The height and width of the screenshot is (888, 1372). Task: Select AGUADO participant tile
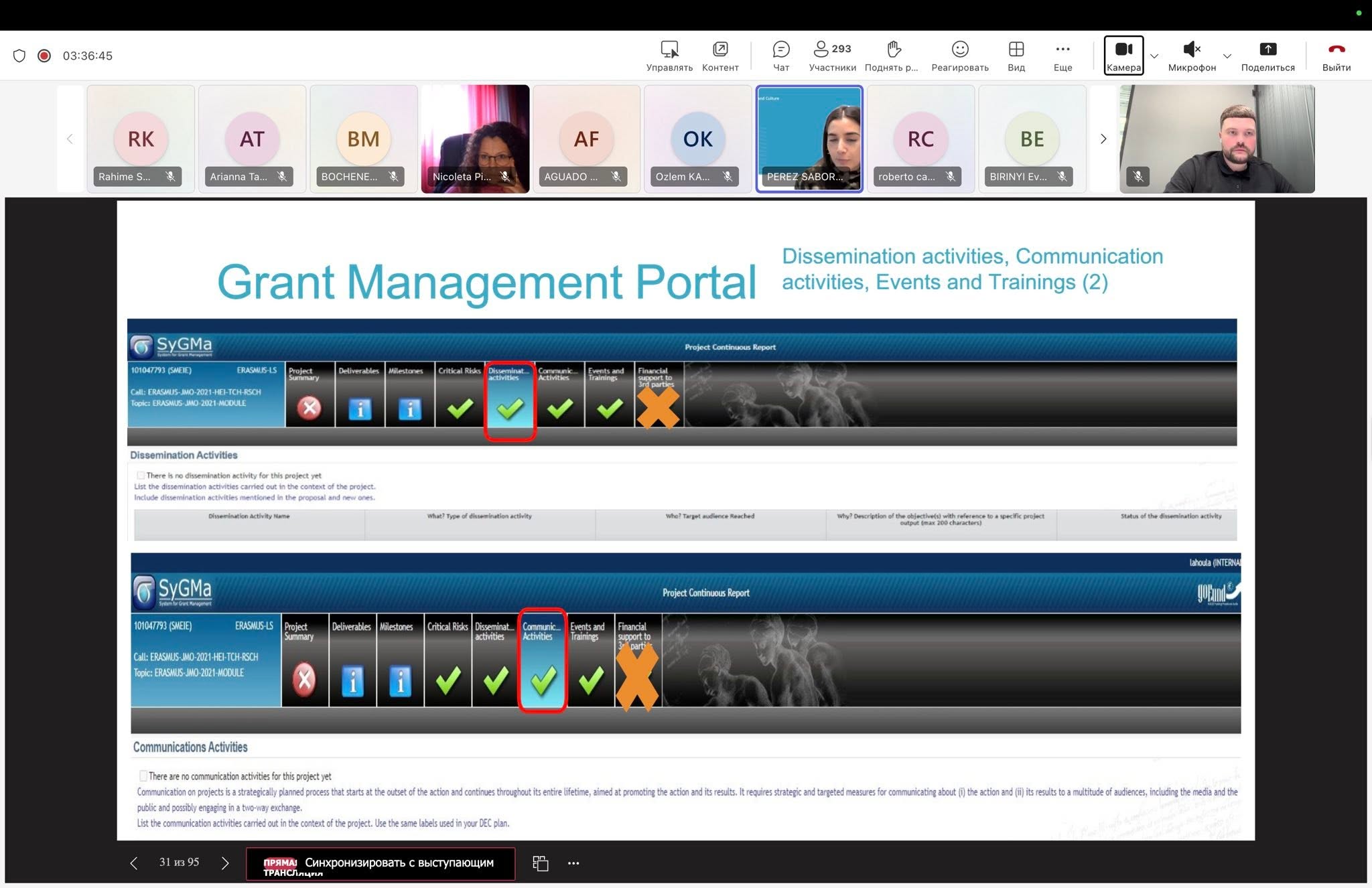pos(586,139)
